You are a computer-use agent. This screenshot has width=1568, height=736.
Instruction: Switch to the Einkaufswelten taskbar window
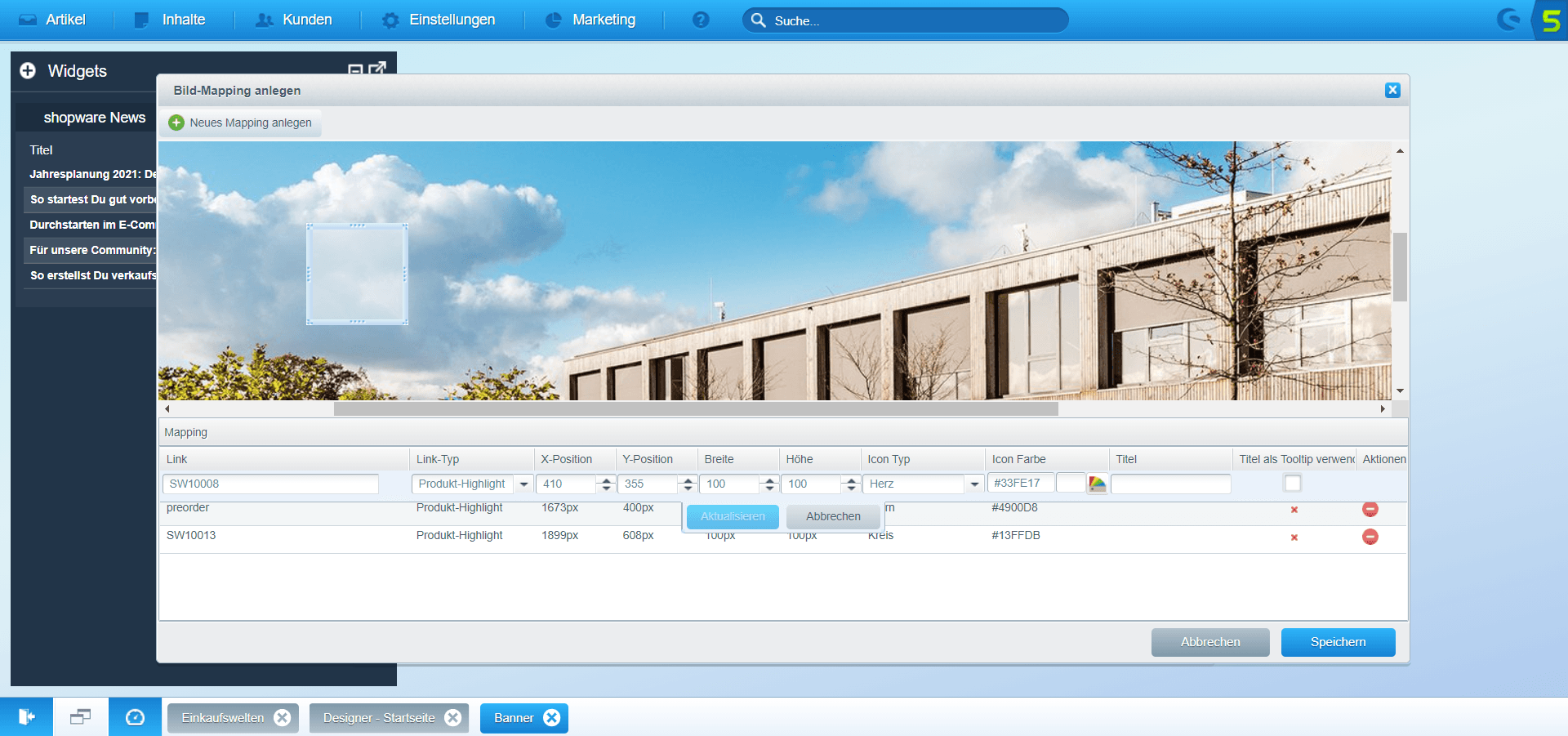223,718
